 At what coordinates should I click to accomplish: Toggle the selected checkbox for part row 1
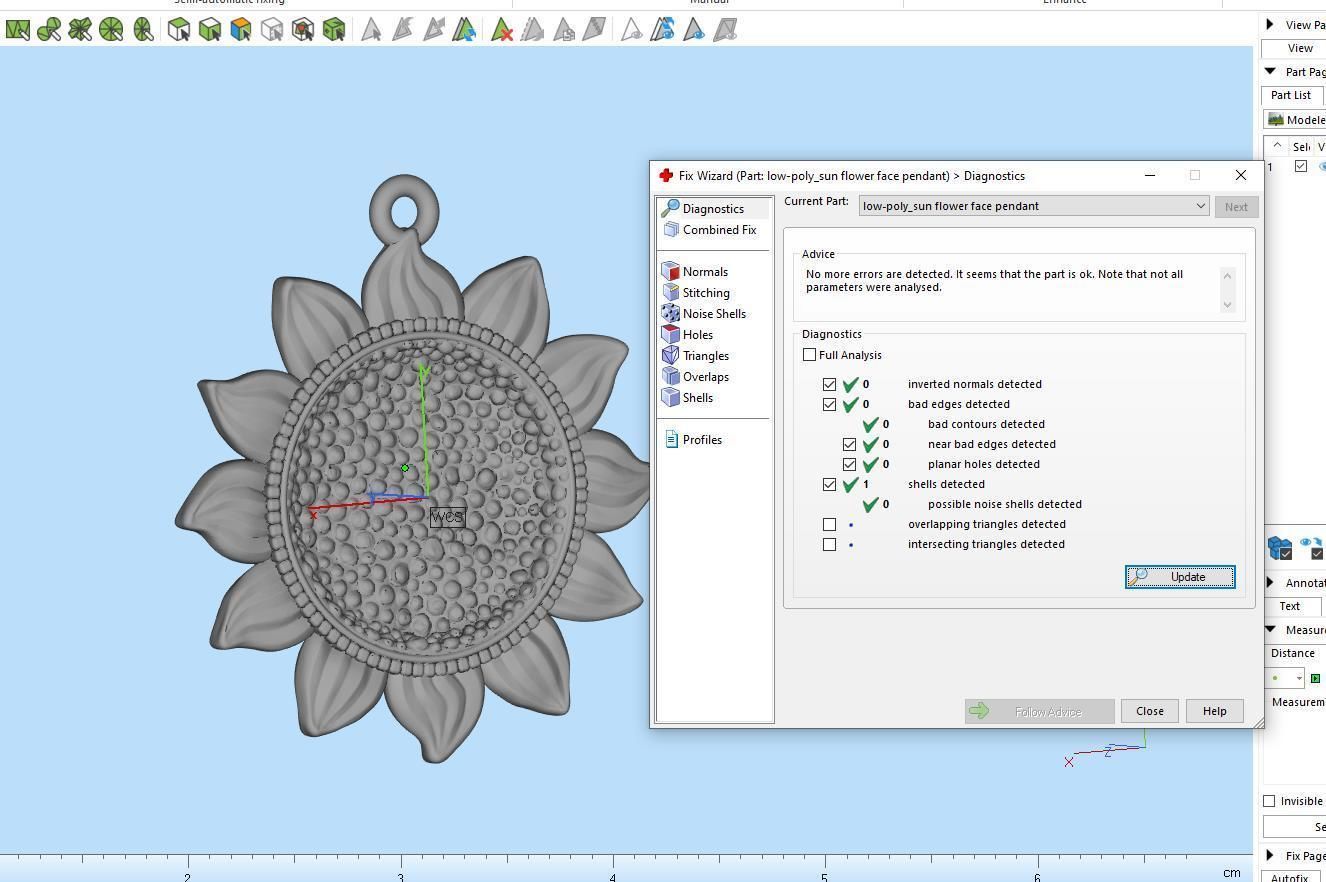pos(1301,166)
